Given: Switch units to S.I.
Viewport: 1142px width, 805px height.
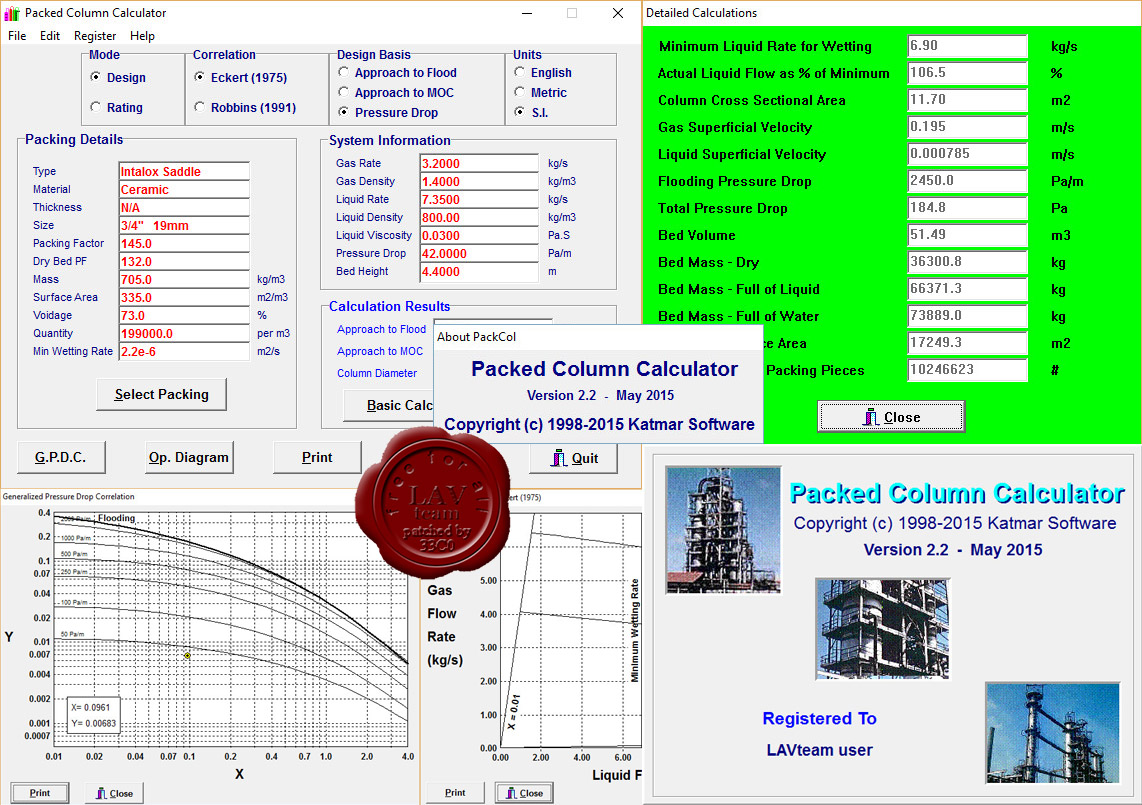Looking at the screenshot, I should [519, 112].
